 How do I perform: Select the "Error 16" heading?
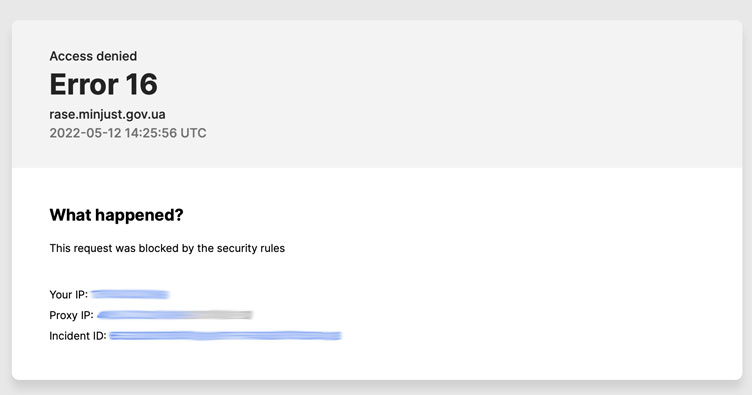[x=103, y=84]
